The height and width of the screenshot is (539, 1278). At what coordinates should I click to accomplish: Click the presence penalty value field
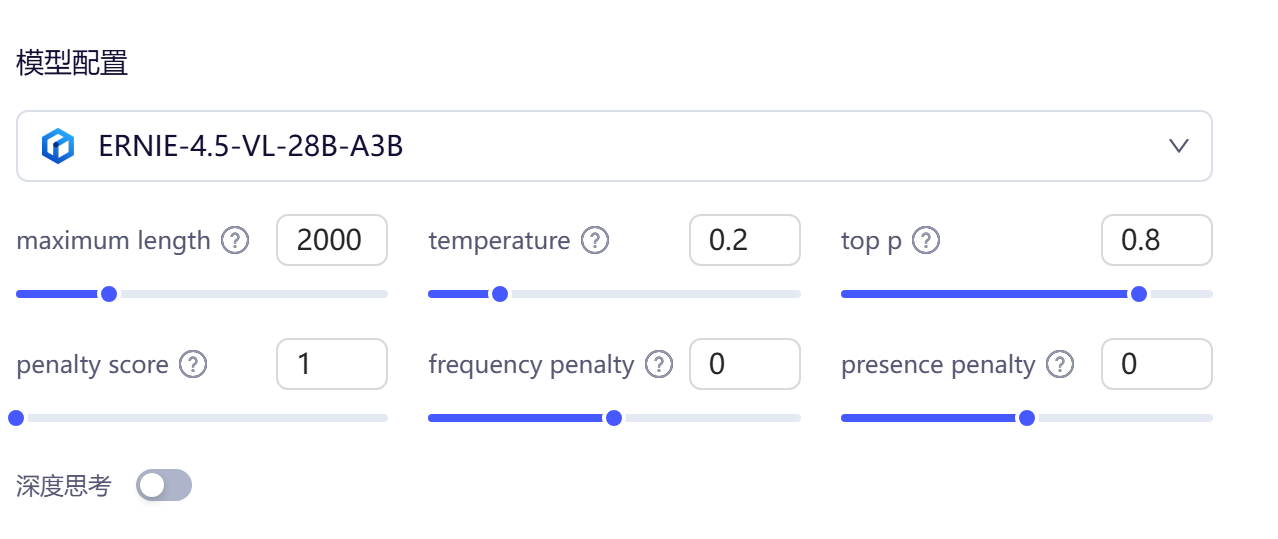click(1157, 364)
